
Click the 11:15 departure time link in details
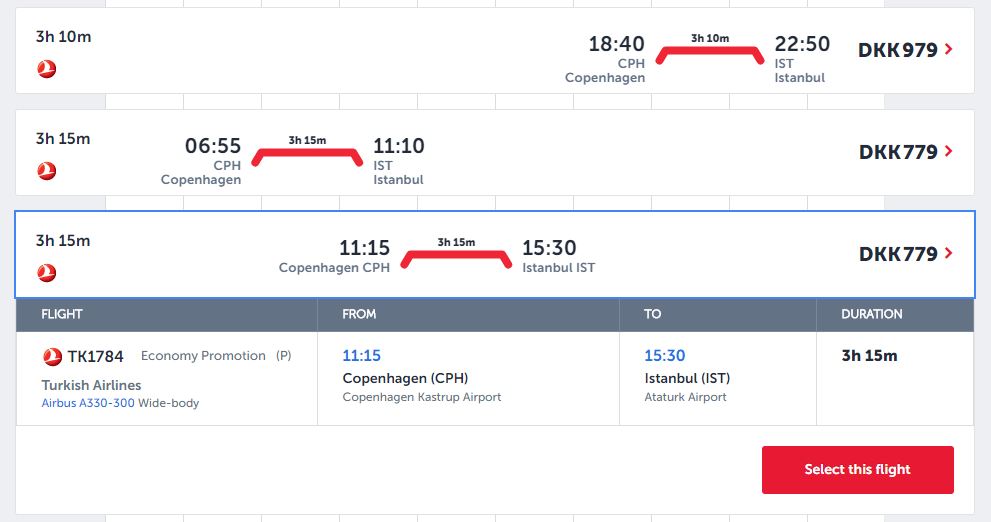tap(361, 356)
